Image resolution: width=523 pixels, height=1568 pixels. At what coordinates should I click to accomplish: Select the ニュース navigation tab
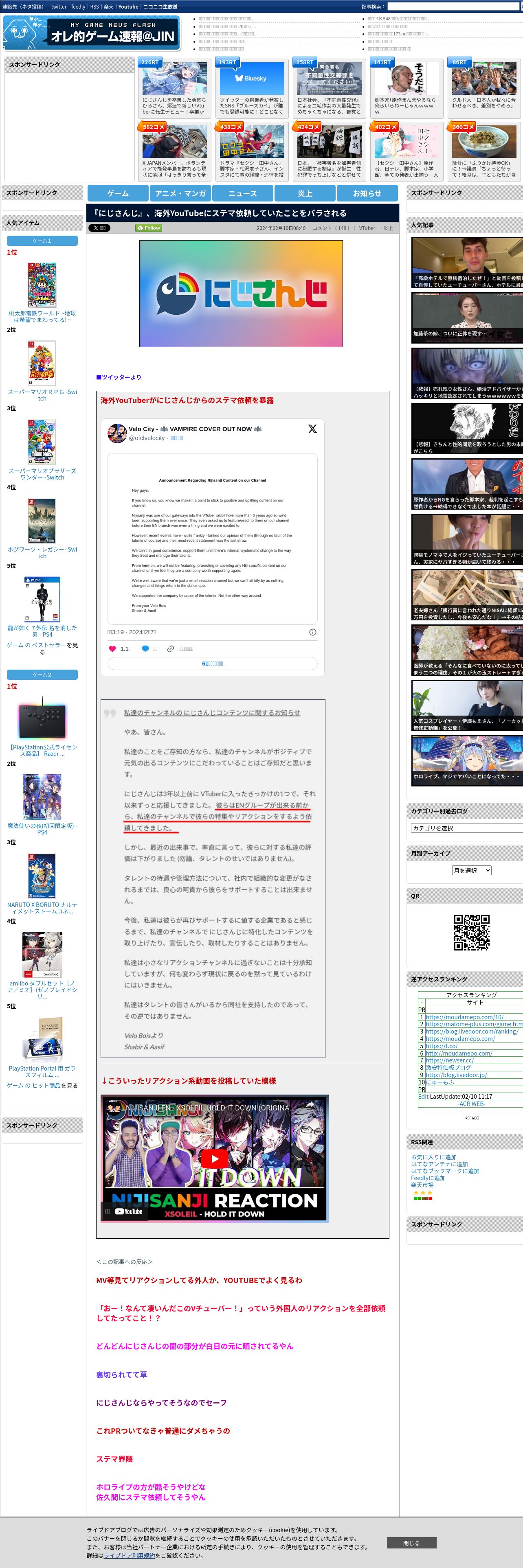(x=242, y=193)
